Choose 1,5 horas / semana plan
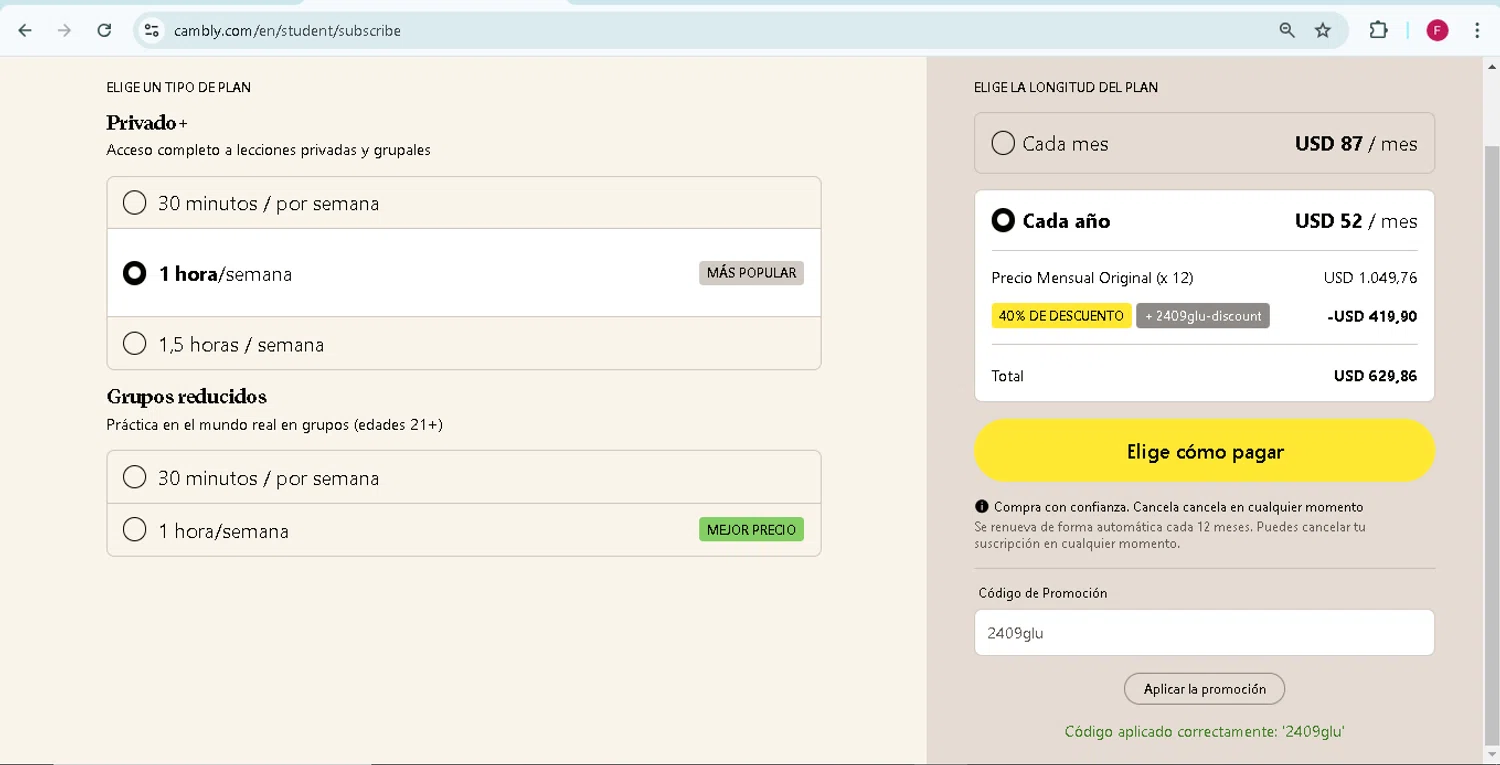Image resolution: width=1500 pixels, height=765 pixels. click(464, 344)
